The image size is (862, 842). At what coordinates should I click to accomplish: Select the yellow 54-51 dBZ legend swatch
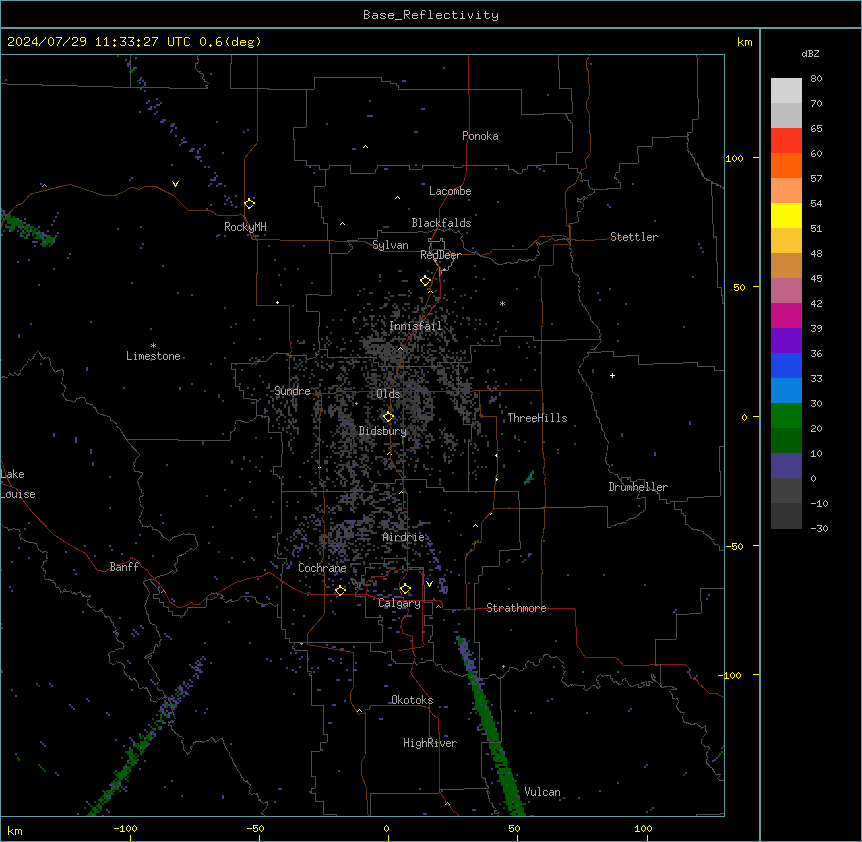786,215
